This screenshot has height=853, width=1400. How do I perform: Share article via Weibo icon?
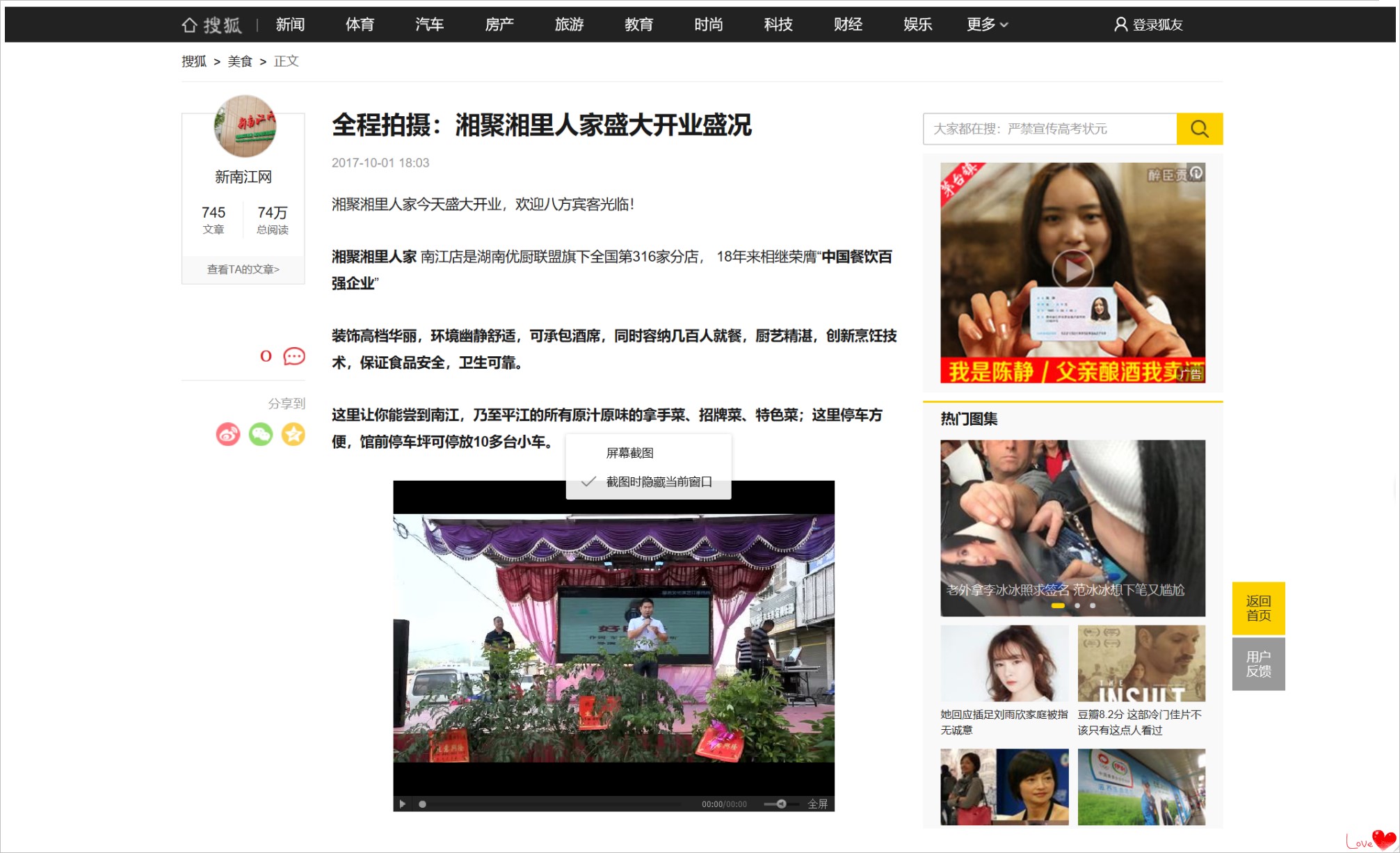point(228,434)
